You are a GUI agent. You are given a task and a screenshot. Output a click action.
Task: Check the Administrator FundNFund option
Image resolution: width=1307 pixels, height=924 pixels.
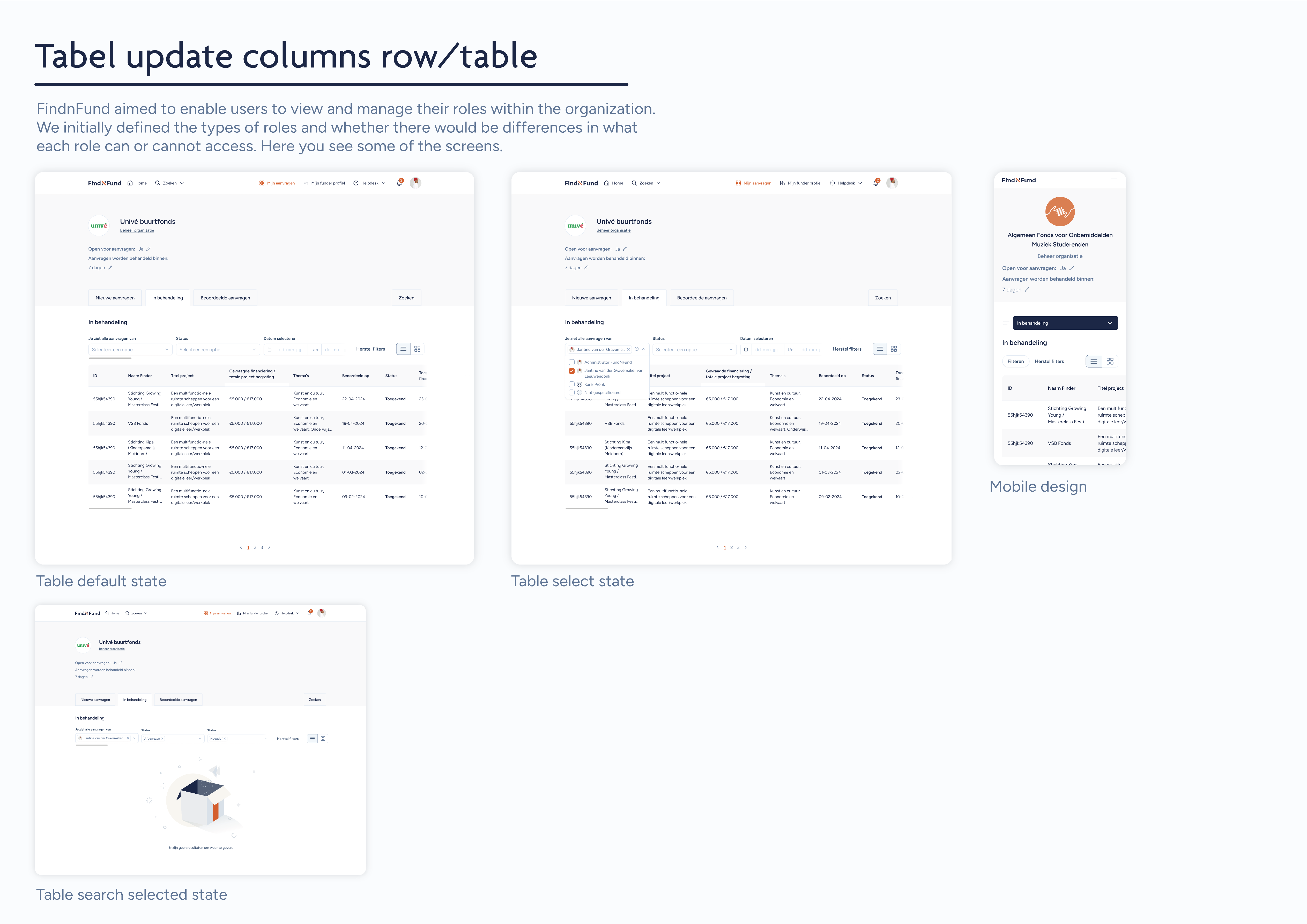tap(572, 362)
